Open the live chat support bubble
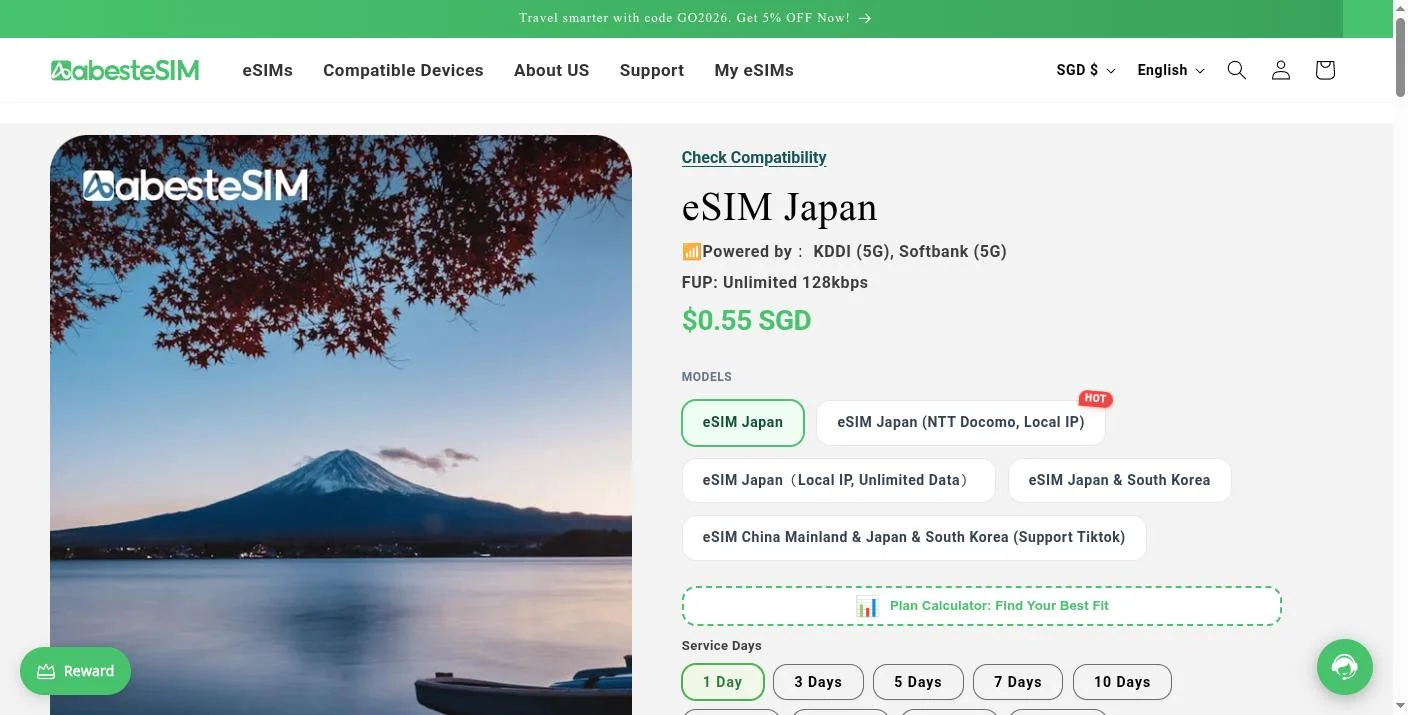 [1345, 666]
